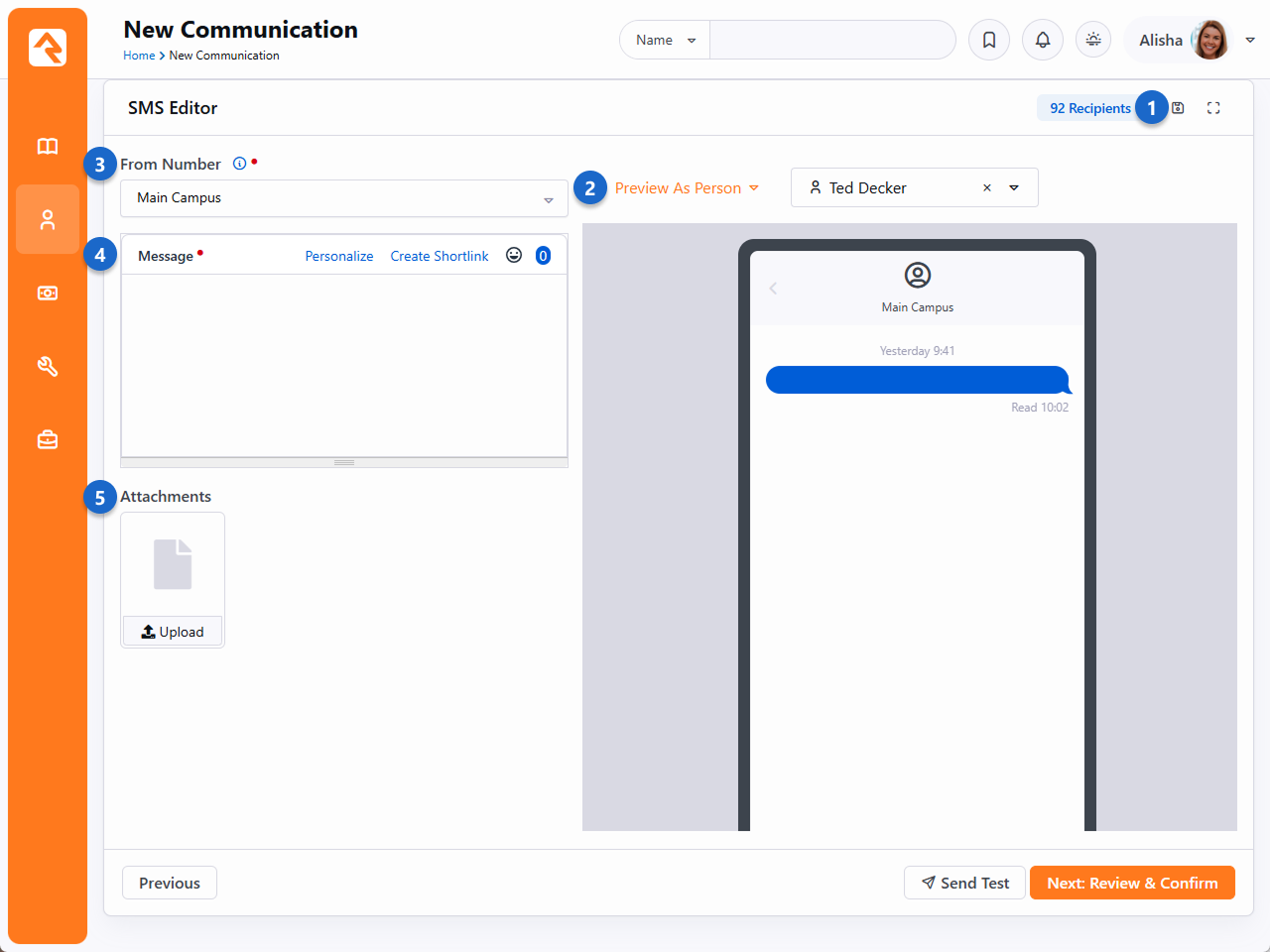Viewport: 1270px width, 952px height.
Task: Open the book icon in sidebar
Action: coord(48,147)
